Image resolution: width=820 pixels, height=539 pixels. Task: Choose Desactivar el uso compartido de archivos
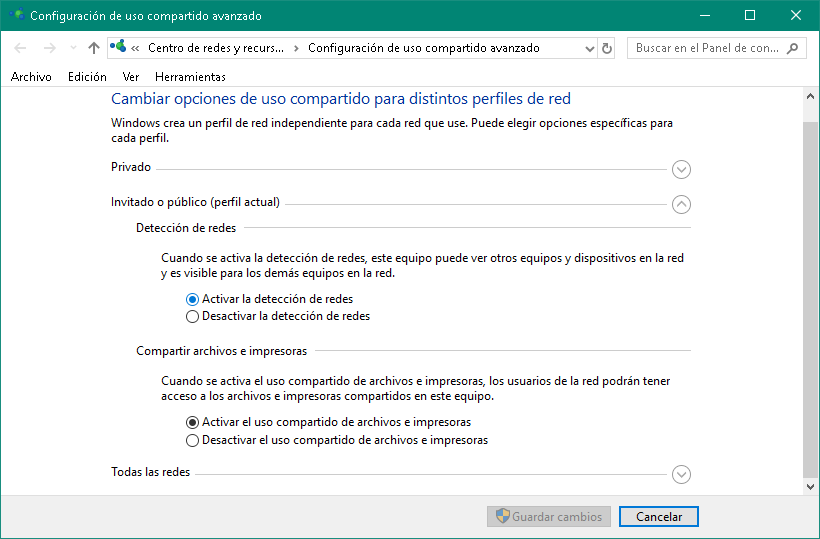click(193, 440)
